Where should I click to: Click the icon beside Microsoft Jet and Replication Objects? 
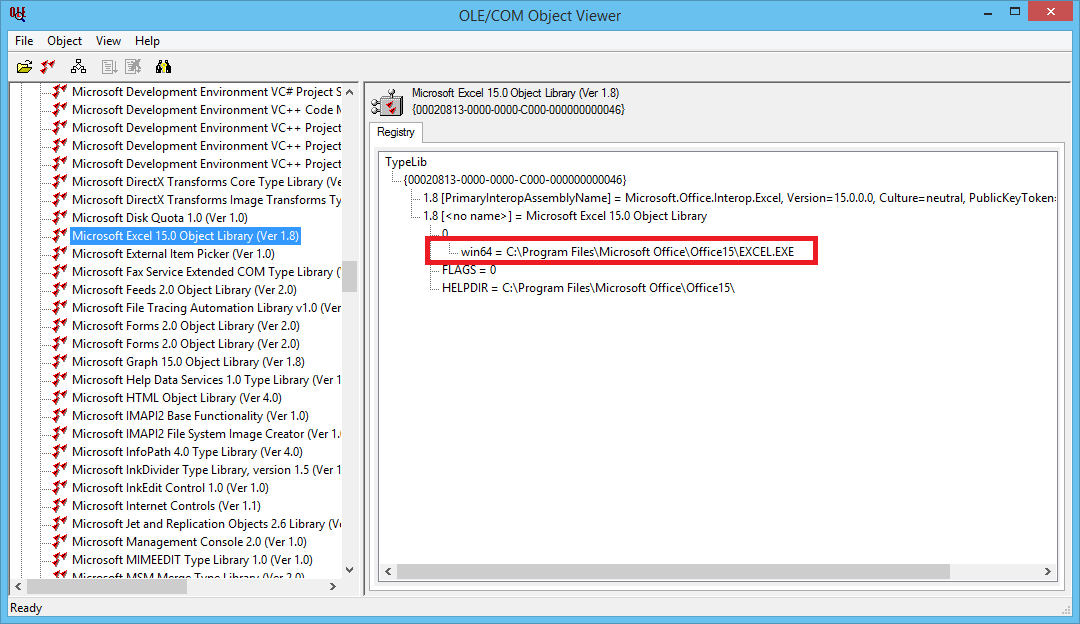60,523
